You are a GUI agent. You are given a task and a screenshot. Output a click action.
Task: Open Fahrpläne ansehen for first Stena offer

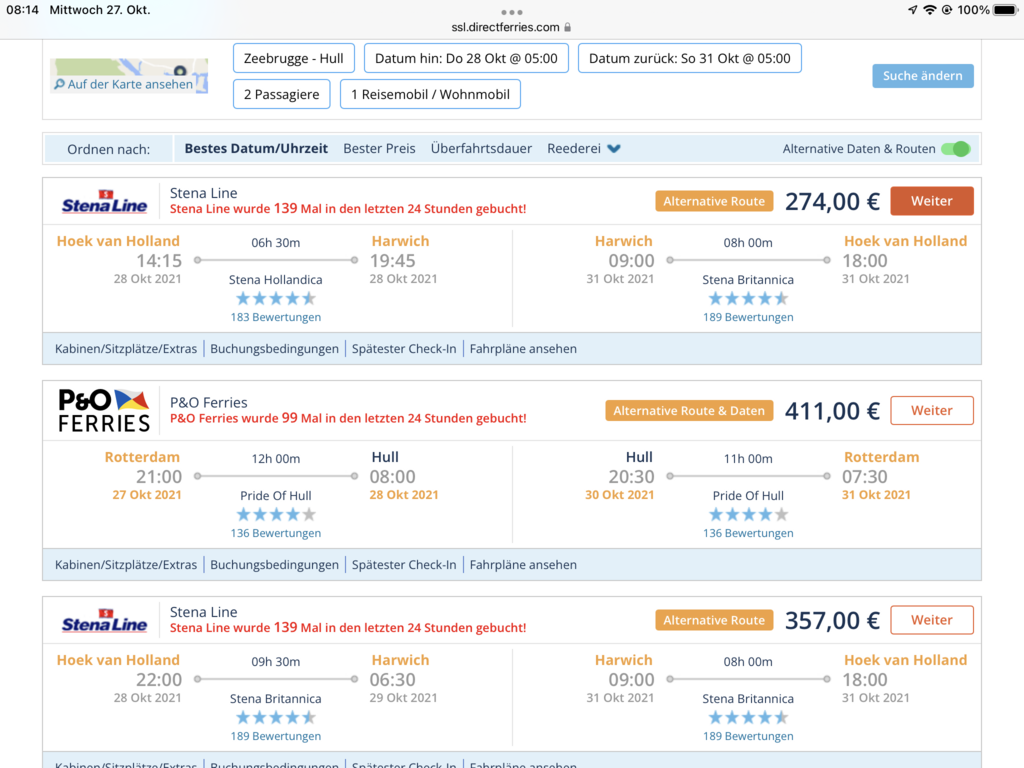coord(523,349)
